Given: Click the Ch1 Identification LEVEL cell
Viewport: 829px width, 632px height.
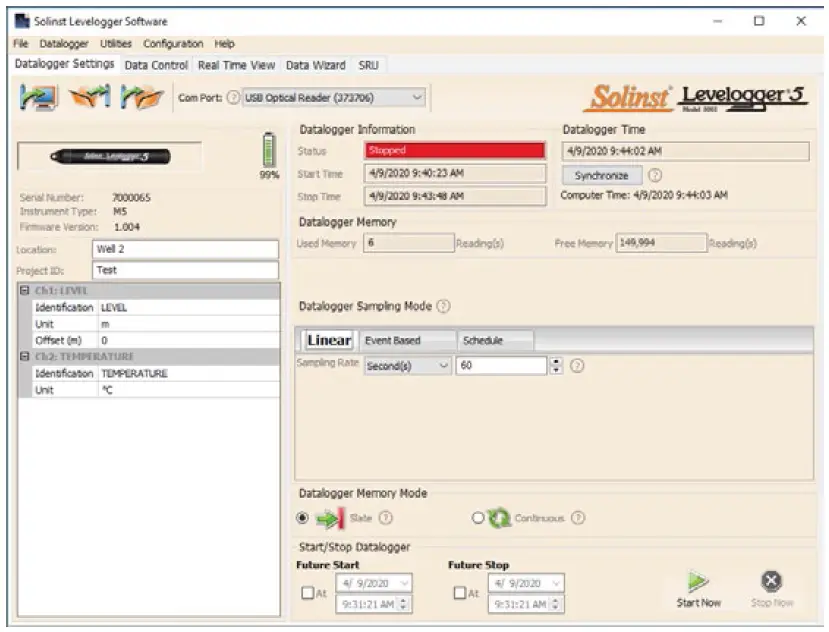Looking at the screenshot, I should [x=188, y=307].
